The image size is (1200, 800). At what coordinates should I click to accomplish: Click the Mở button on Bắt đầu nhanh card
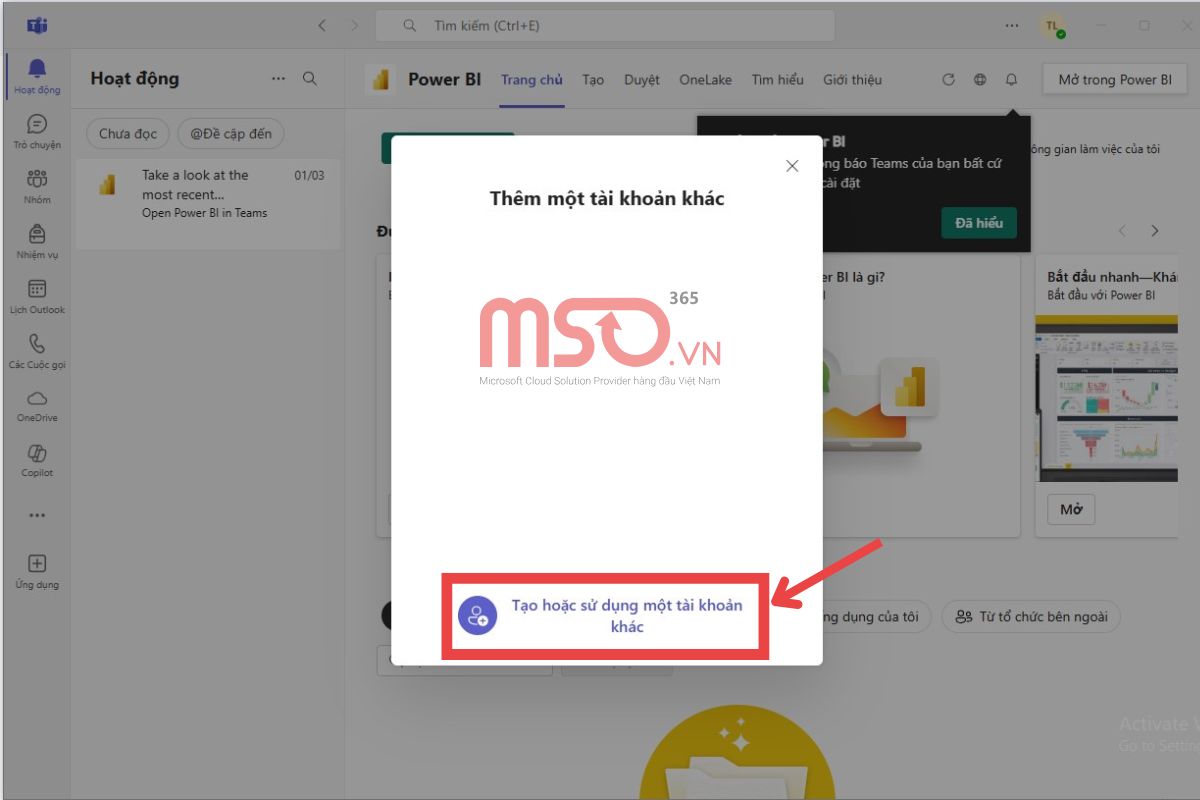[1071, 509]
